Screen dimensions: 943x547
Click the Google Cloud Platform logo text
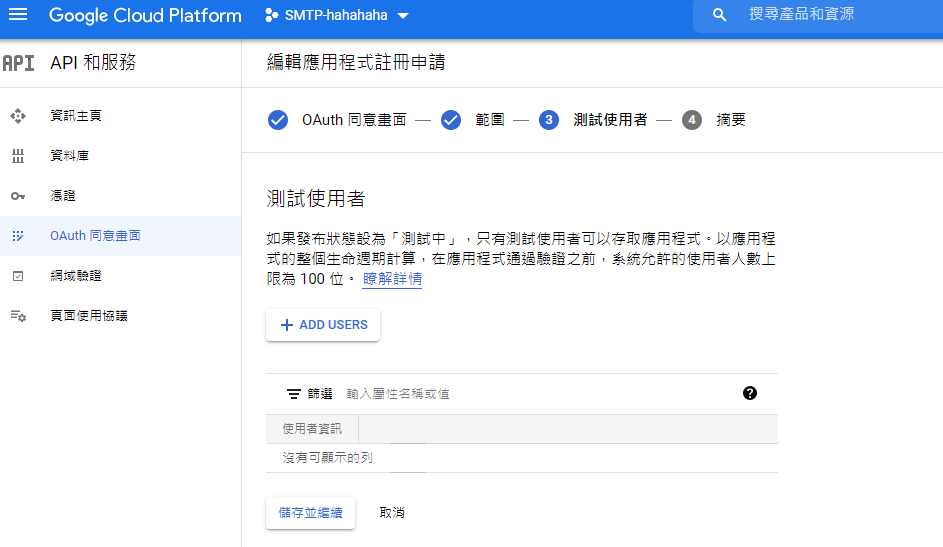click(145, 15)
